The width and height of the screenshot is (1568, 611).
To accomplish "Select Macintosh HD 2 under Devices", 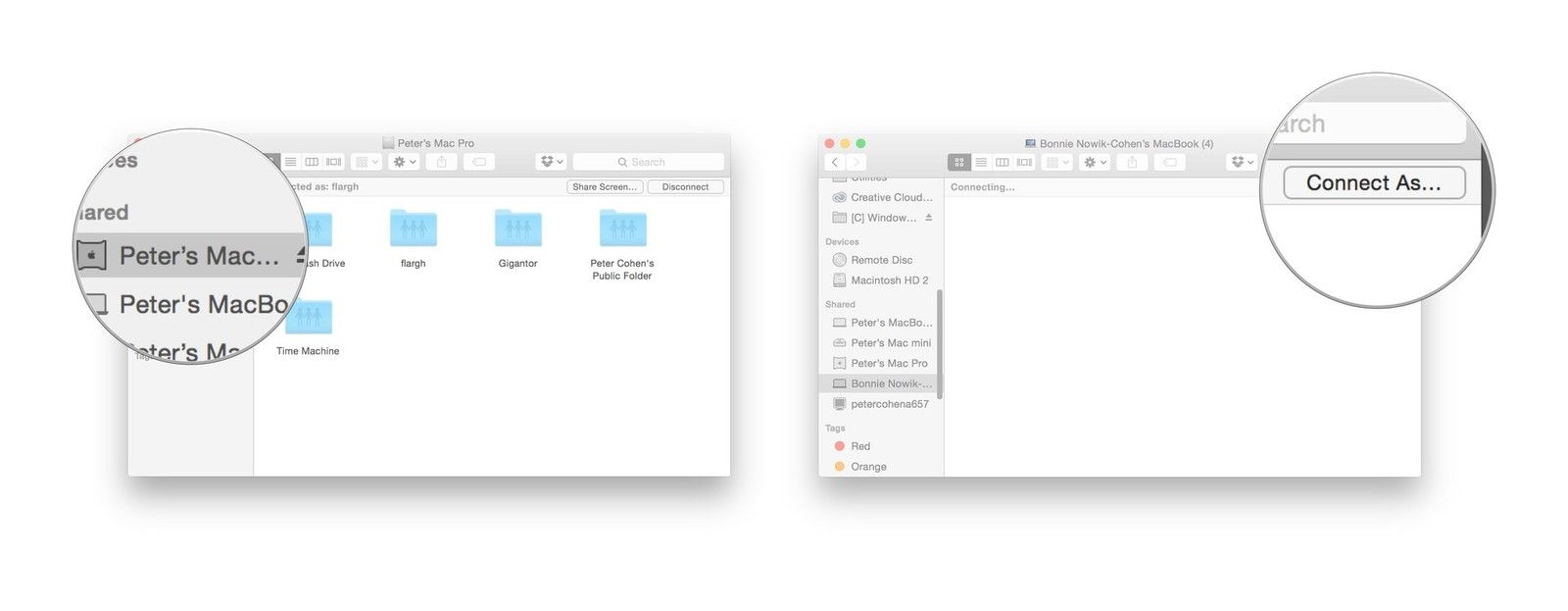I will point(889,280).
